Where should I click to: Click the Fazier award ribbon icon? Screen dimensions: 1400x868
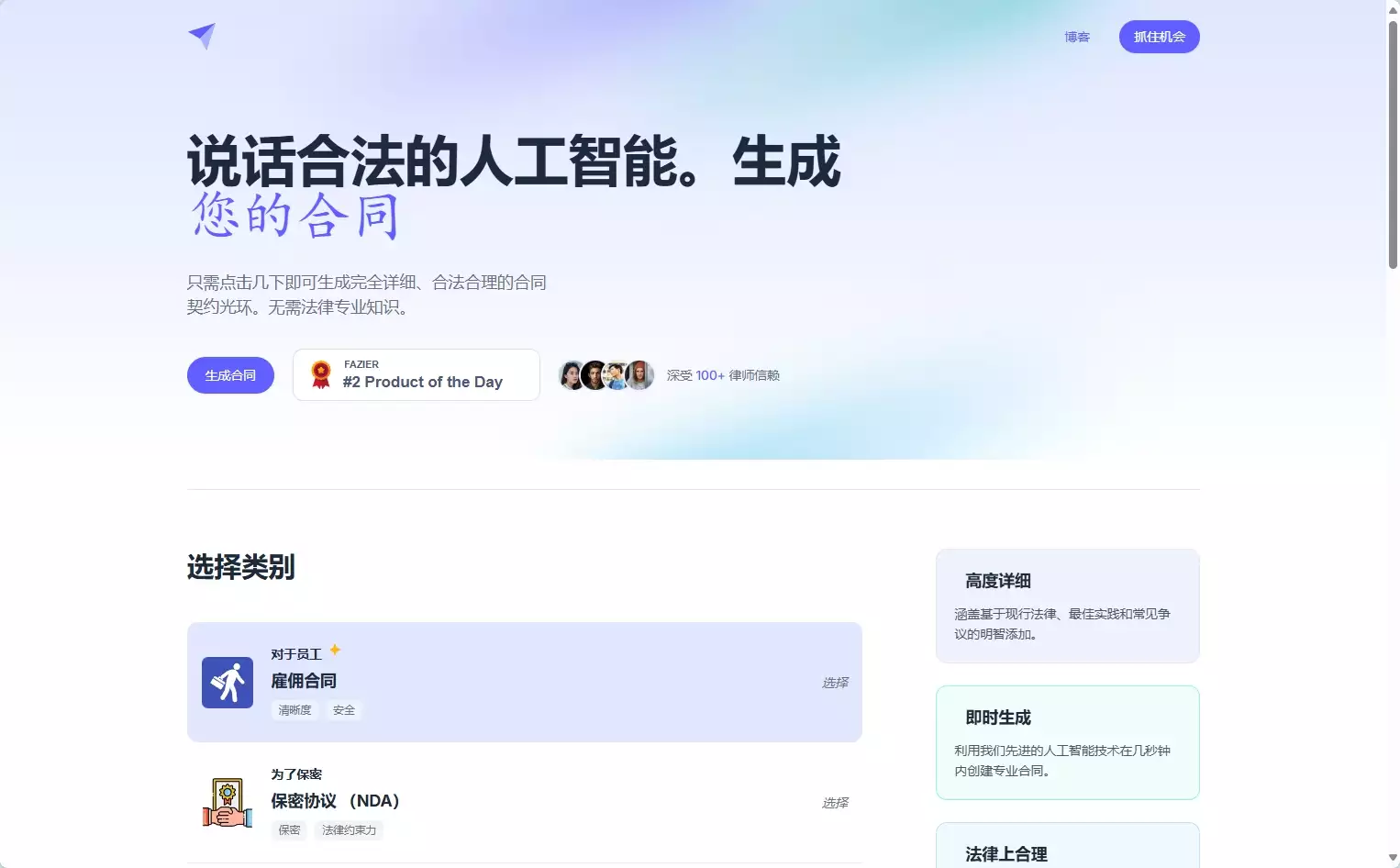pos(321,374)
